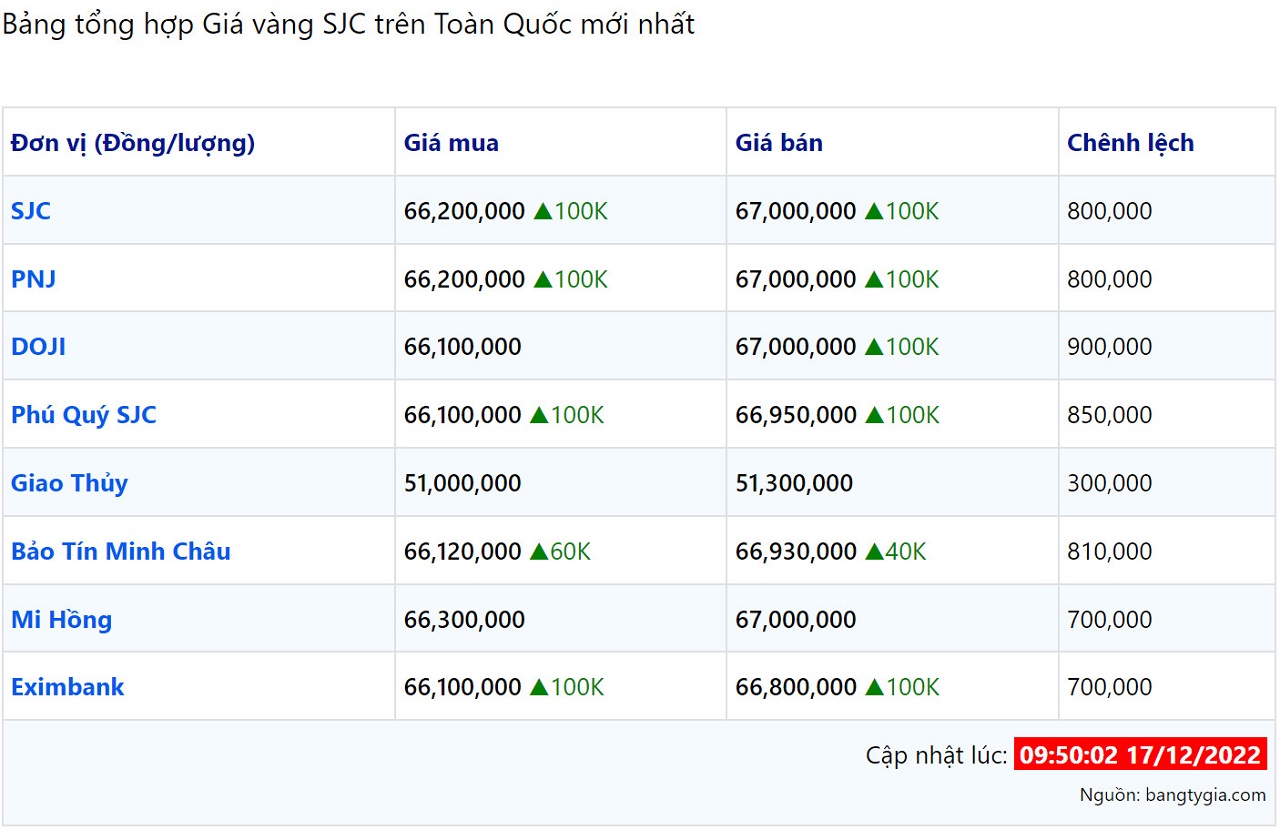Open the Mi Hồng link

(x=61, y=619)
